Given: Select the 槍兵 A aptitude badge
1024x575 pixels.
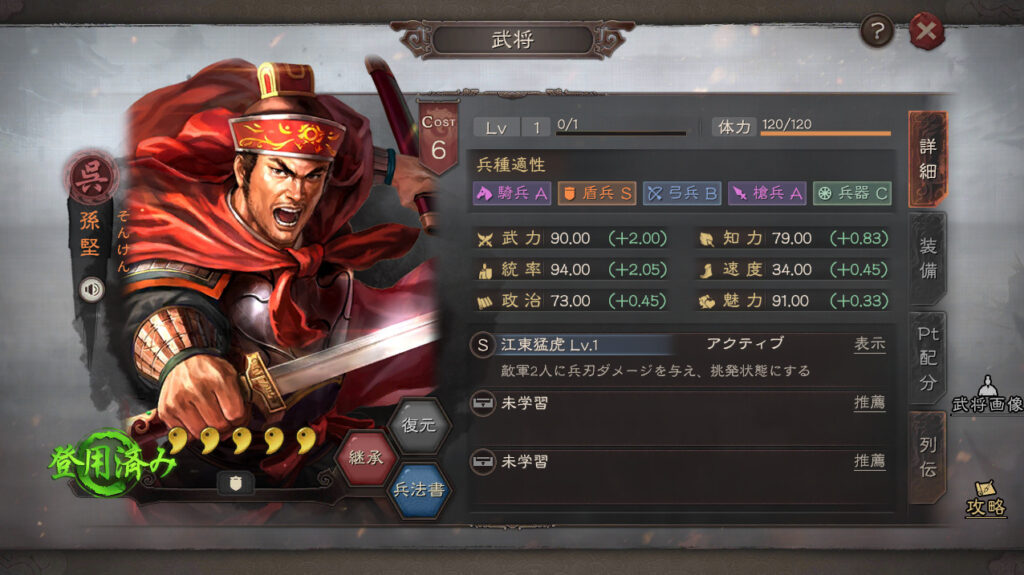Looking at the screenshot, I should [x=767, y=193].
